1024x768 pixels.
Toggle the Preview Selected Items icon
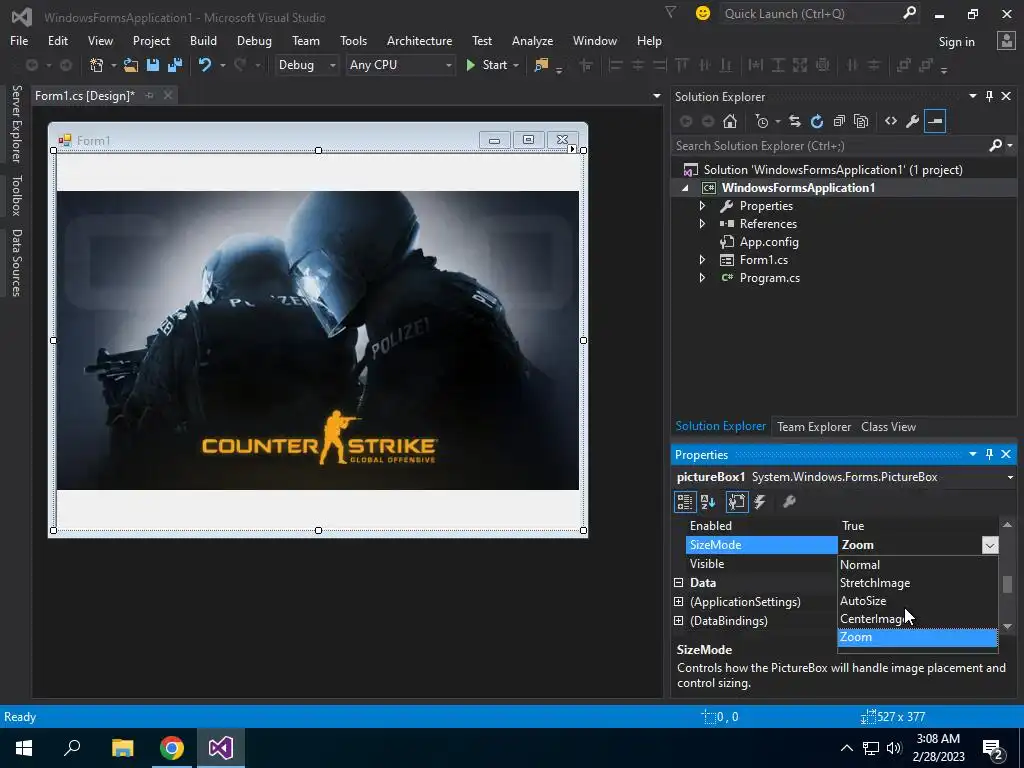(x=935, y=121)
